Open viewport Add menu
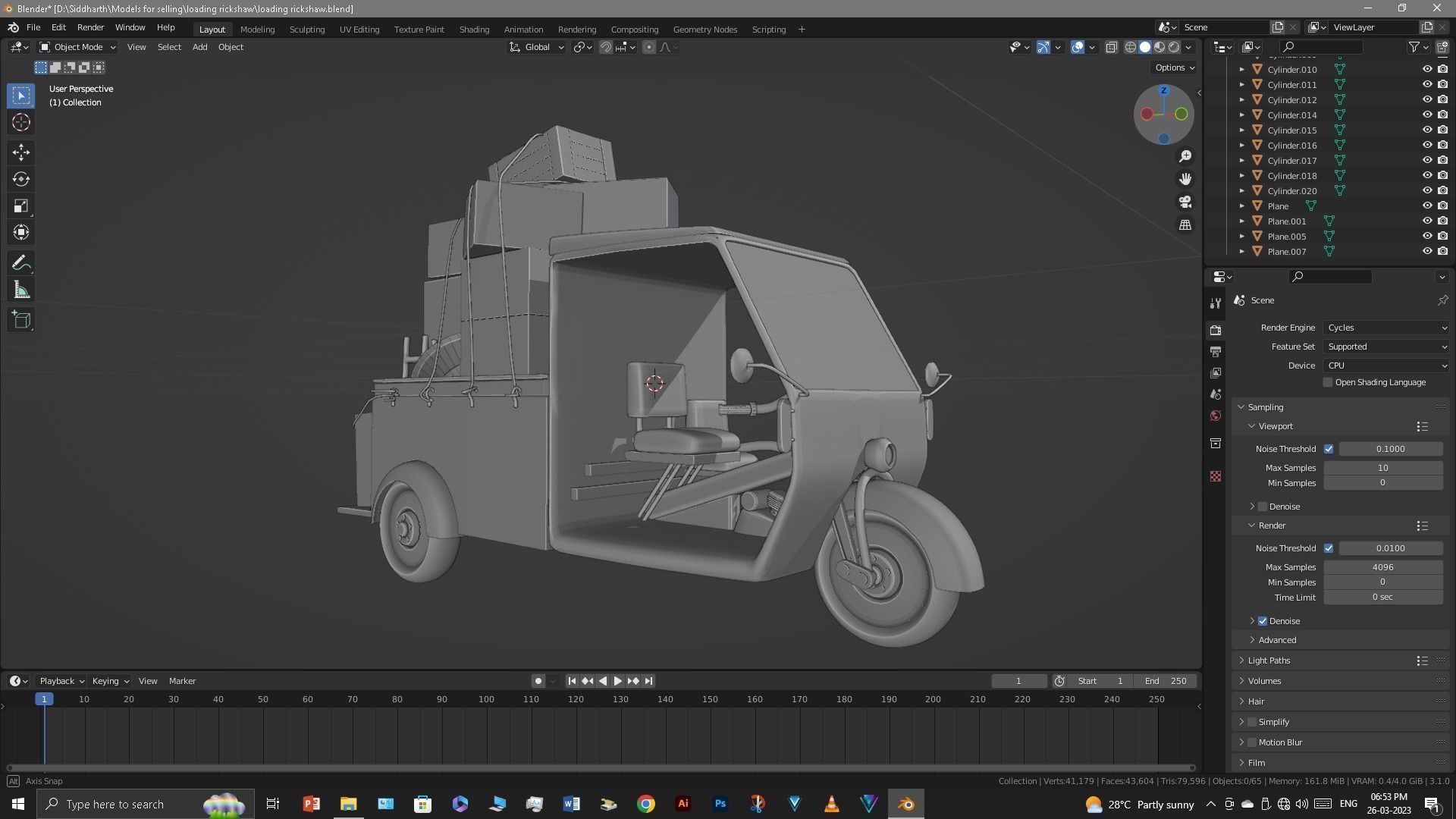 point(199,47)
